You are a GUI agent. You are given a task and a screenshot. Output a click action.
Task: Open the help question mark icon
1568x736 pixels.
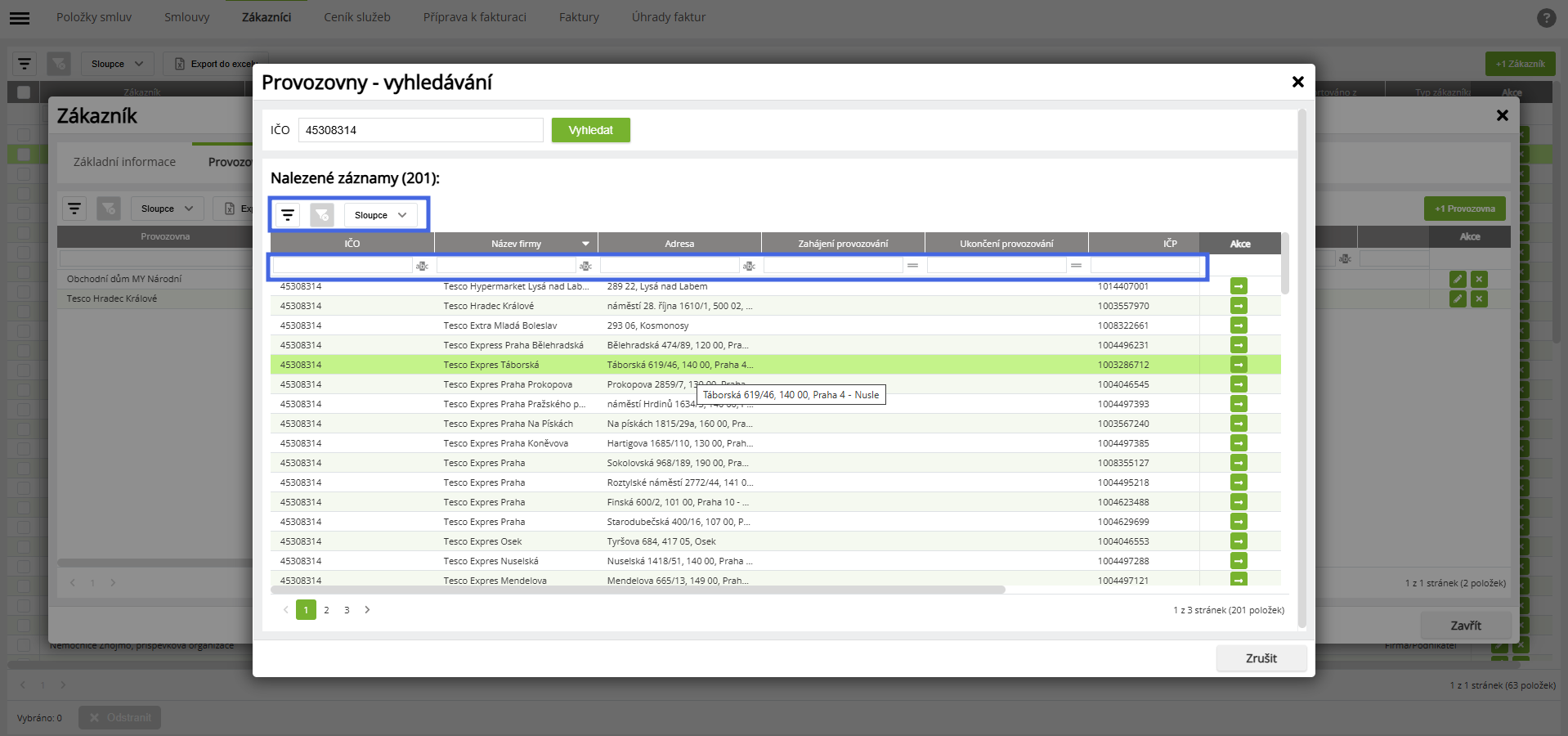click(x=1546, y=17)
